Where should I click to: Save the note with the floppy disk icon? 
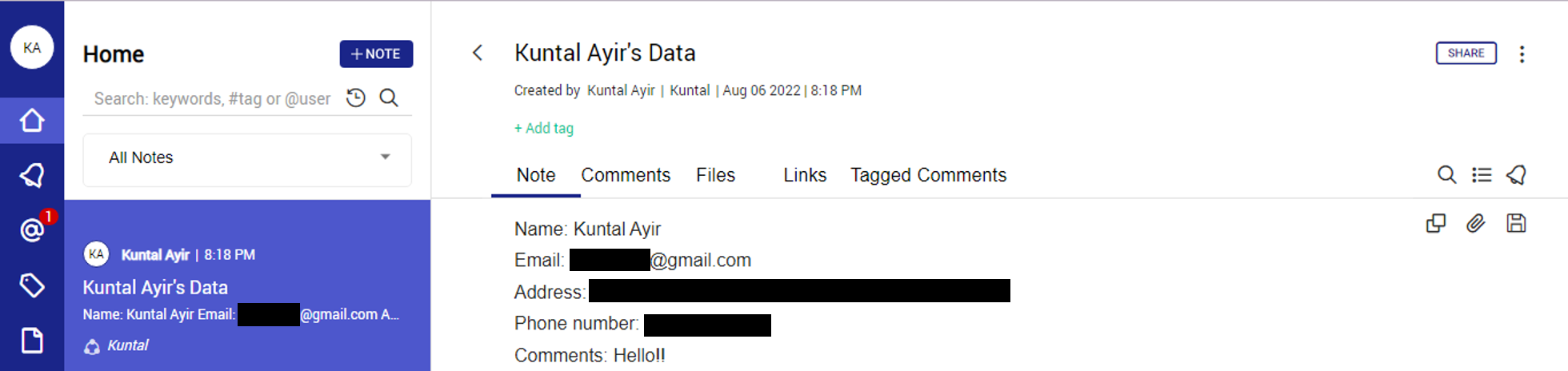[1516, 223]
